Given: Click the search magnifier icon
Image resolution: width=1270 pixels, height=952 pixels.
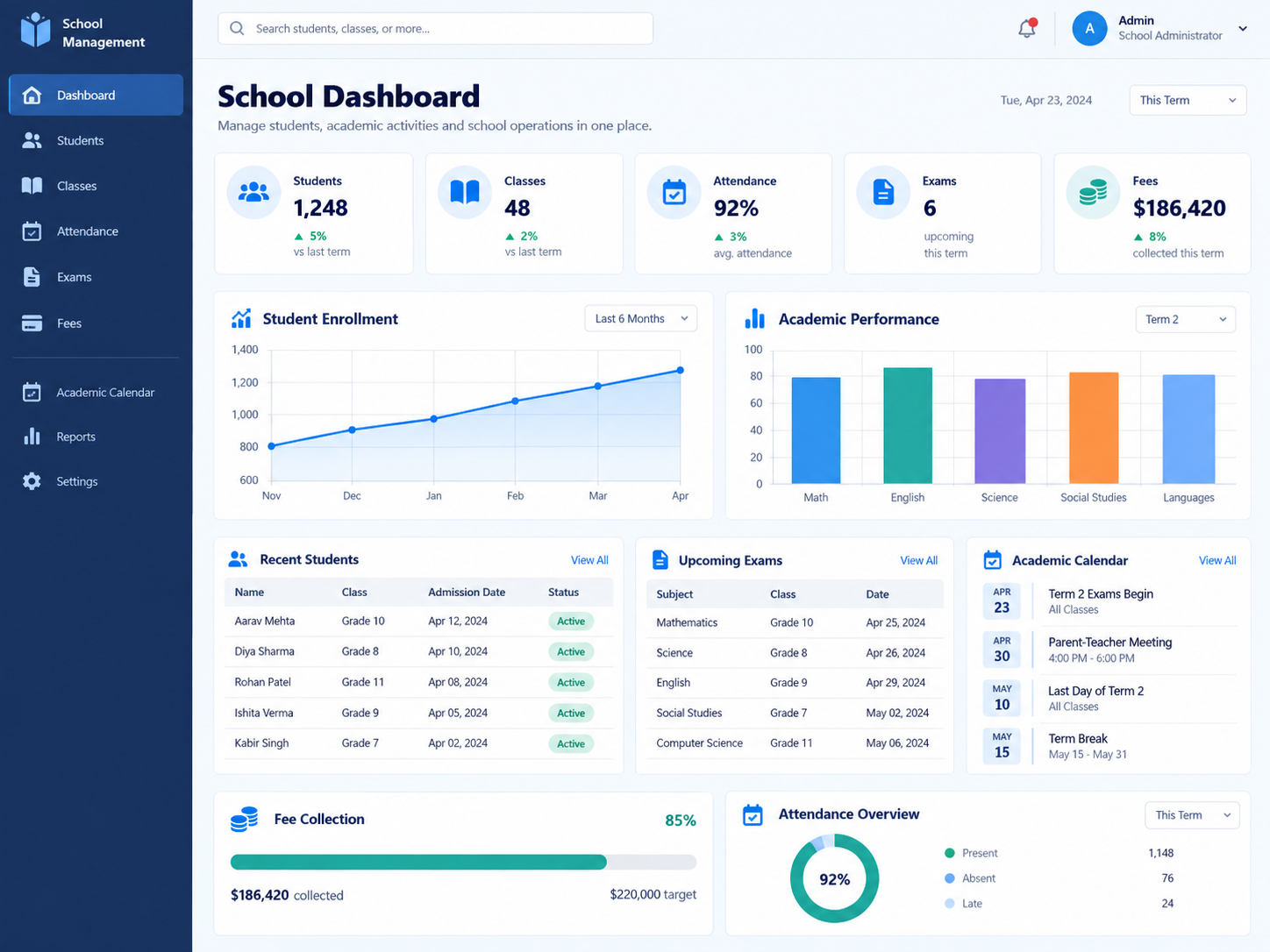Looking at the screenshot, I should (x=237, y=28).
